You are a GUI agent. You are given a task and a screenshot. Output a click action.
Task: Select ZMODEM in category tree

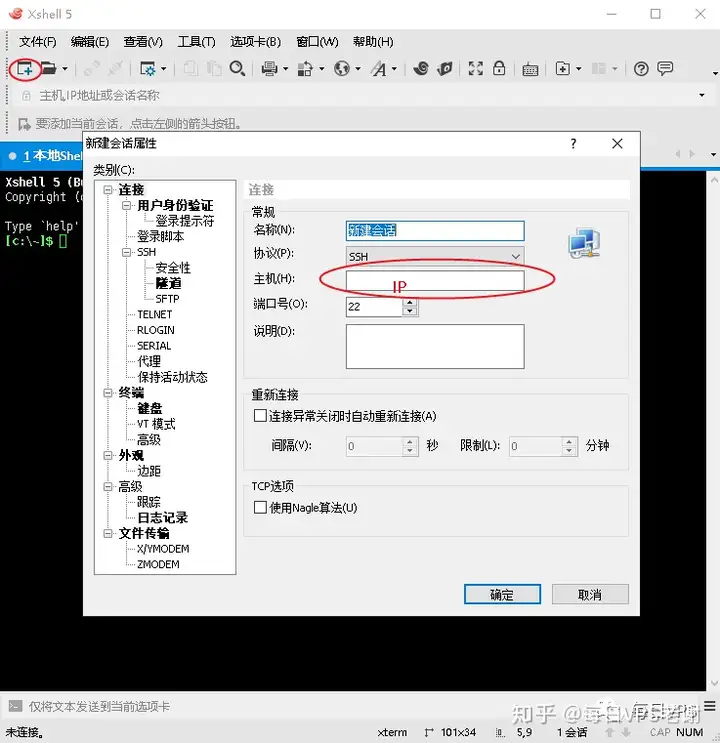pos(158,564)
